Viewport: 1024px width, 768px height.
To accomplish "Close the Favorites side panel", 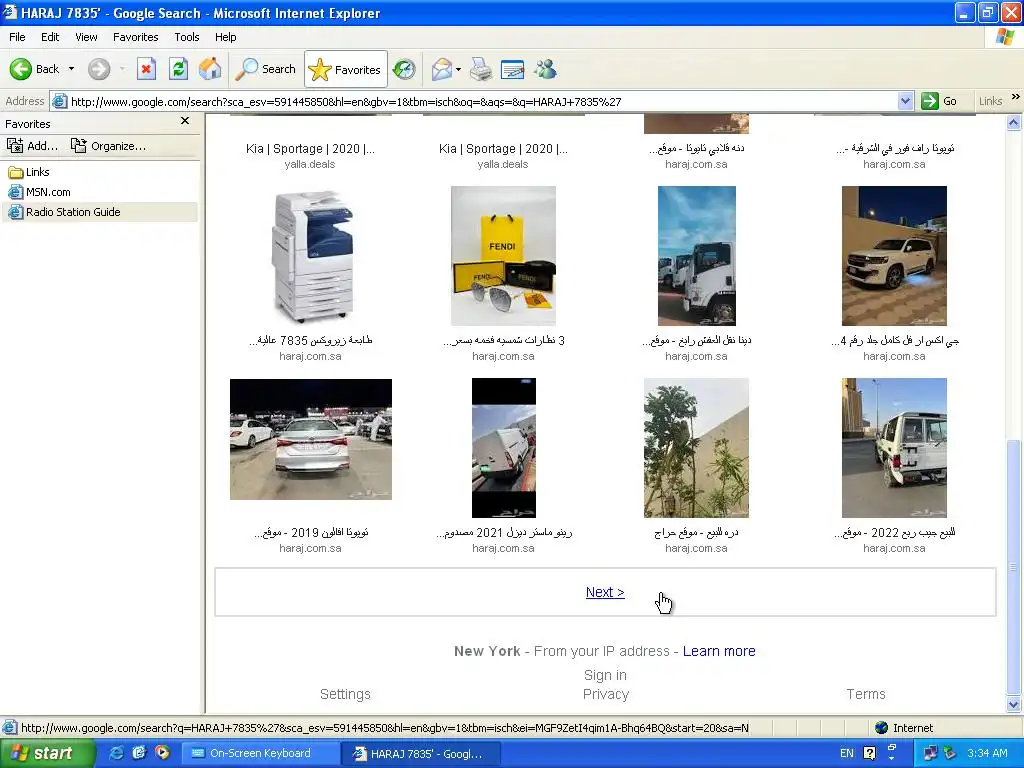I will pos(185,121).
